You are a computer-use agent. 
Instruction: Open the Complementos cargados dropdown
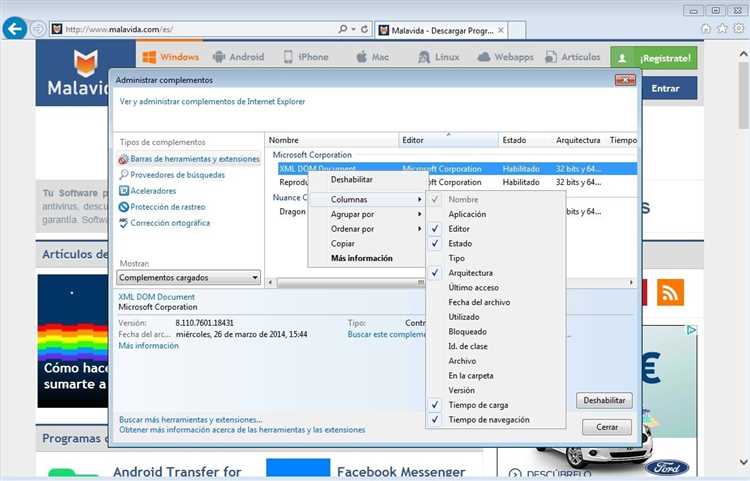coord(188,277)
